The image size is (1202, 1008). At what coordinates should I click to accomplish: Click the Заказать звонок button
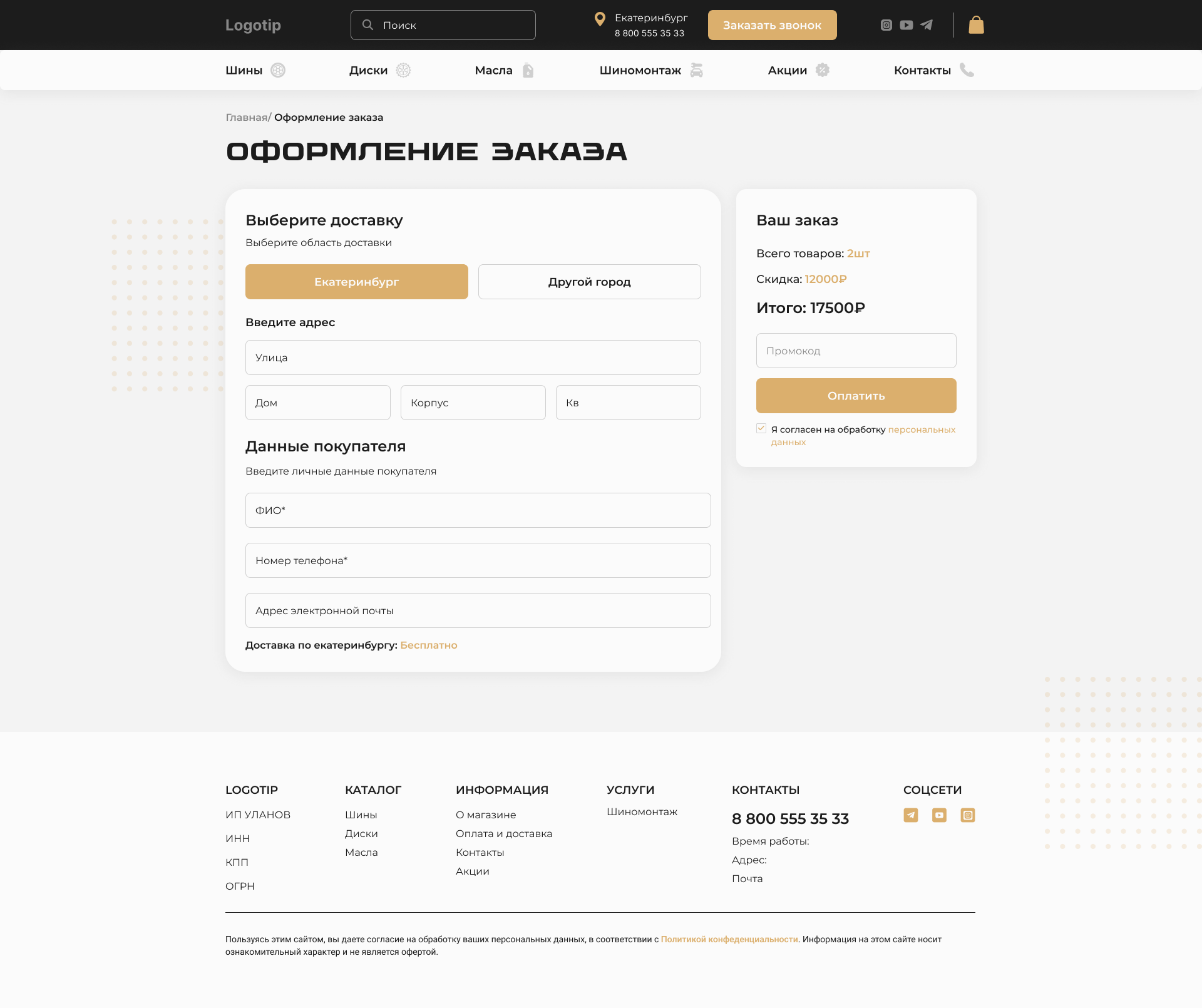click(773, 25)
